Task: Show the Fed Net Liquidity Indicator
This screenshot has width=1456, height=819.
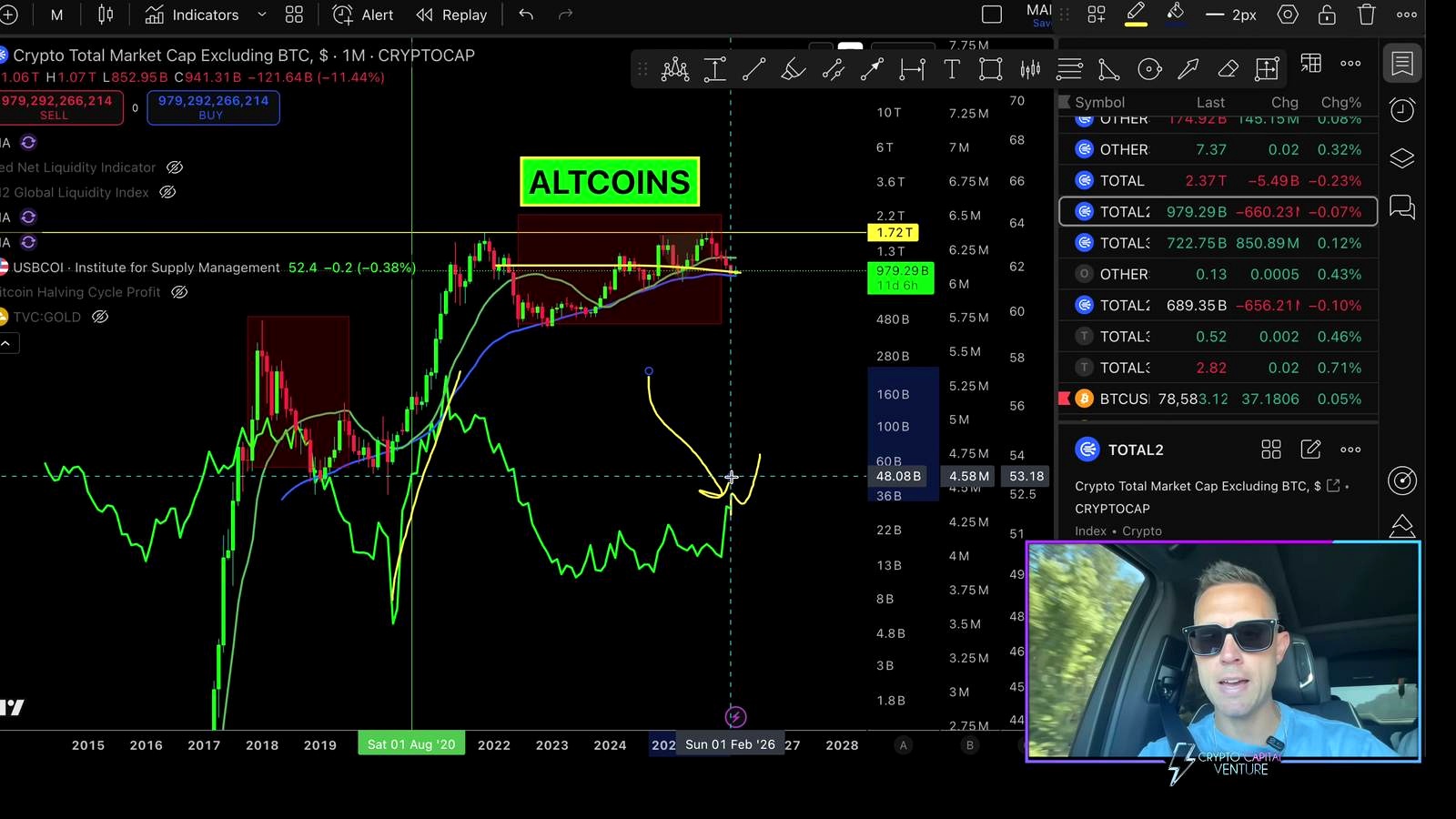Action: coord(175,167)
